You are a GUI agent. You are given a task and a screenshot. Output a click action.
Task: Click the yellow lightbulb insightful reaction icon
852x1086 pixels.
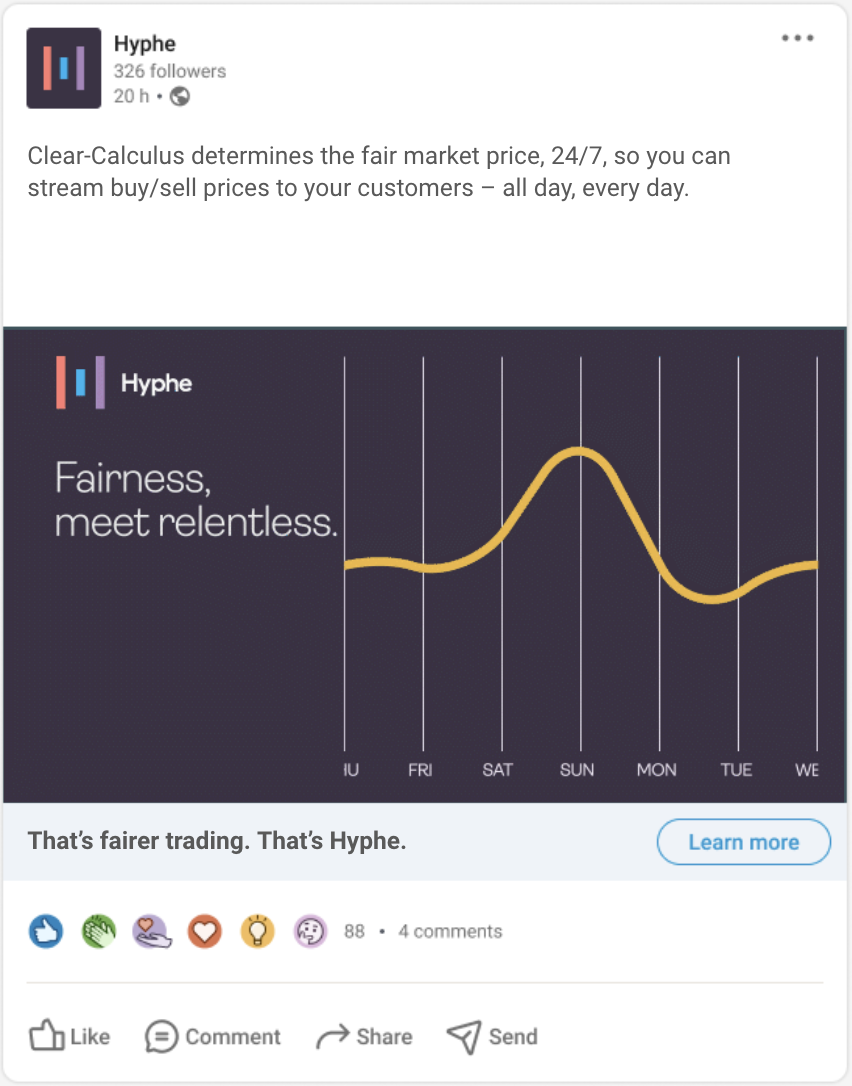(258, 931)
